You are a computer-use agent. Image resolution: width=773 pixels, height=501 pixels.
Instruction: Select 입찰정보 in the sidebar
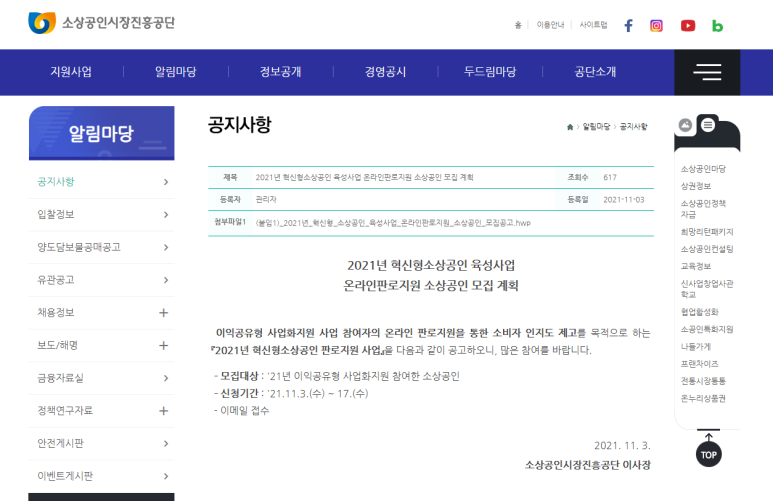(102, 215)
